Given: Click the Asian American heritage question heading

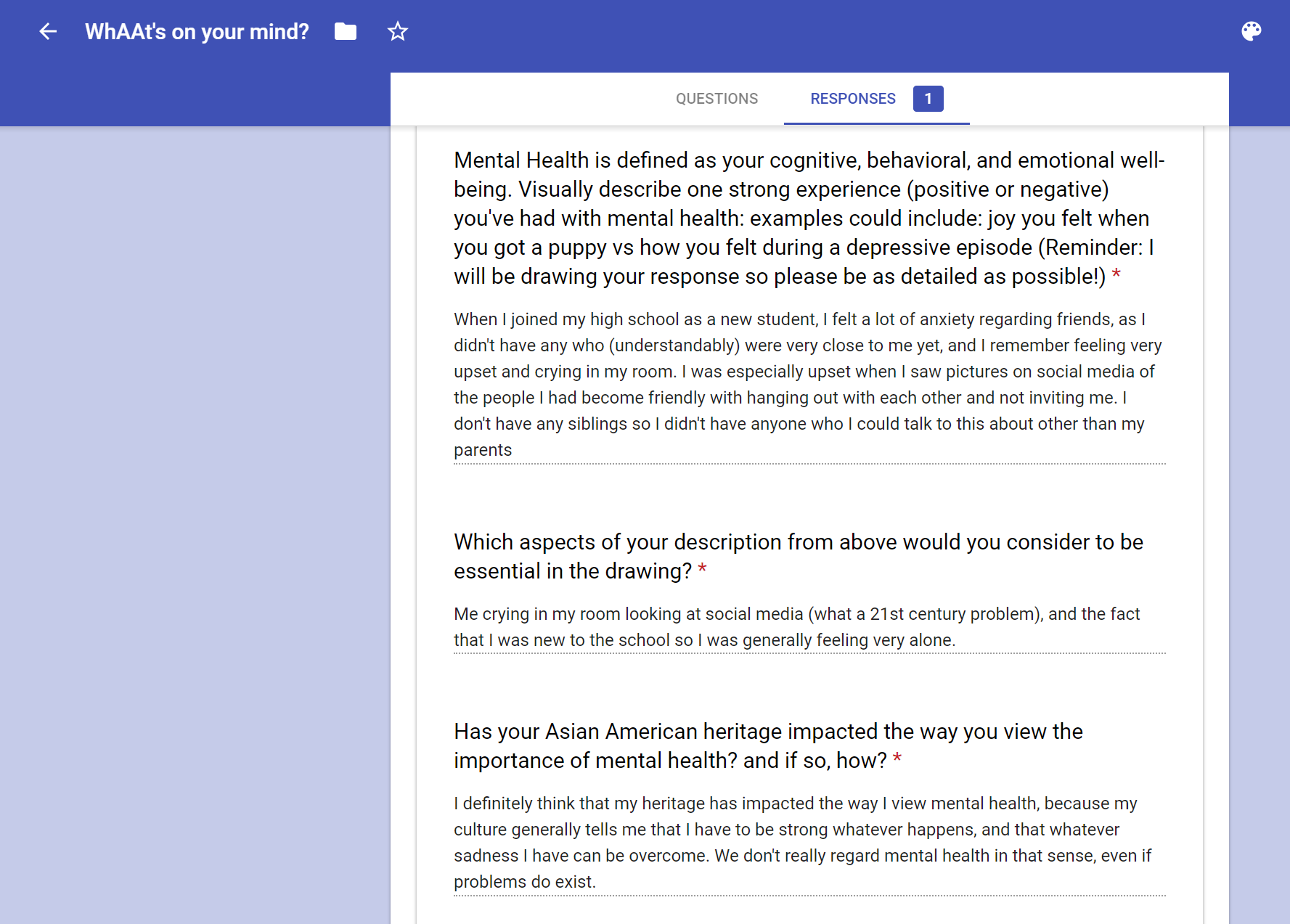Looking at the screenshot, I should (768, 745).
